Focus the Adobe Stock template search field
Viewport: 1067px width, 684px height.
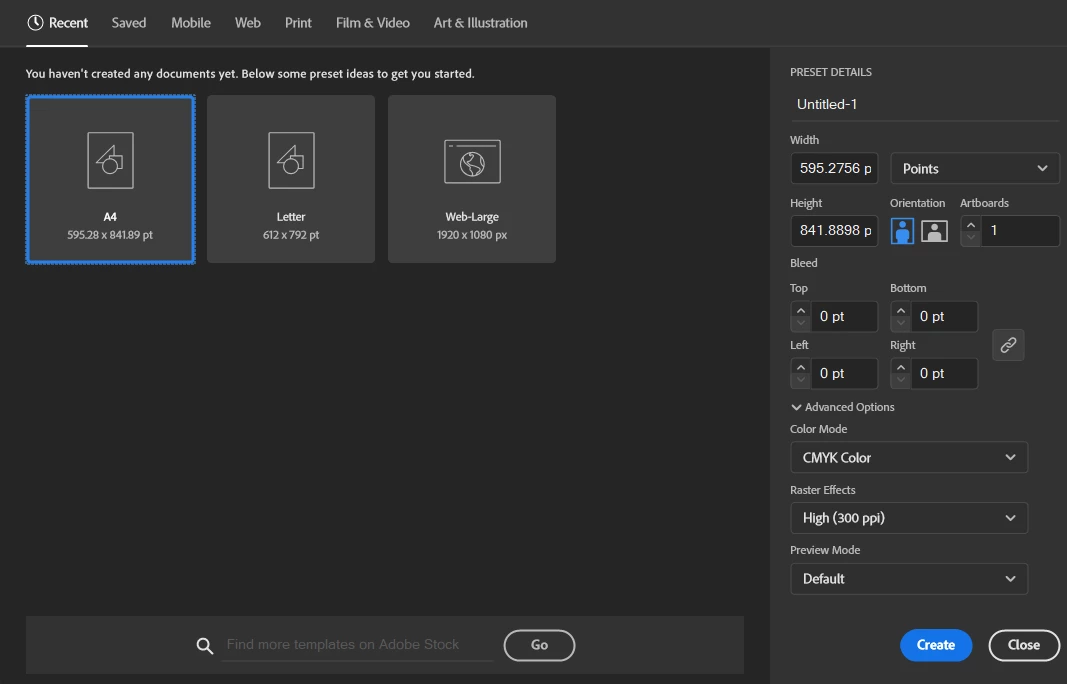(358, 645)
